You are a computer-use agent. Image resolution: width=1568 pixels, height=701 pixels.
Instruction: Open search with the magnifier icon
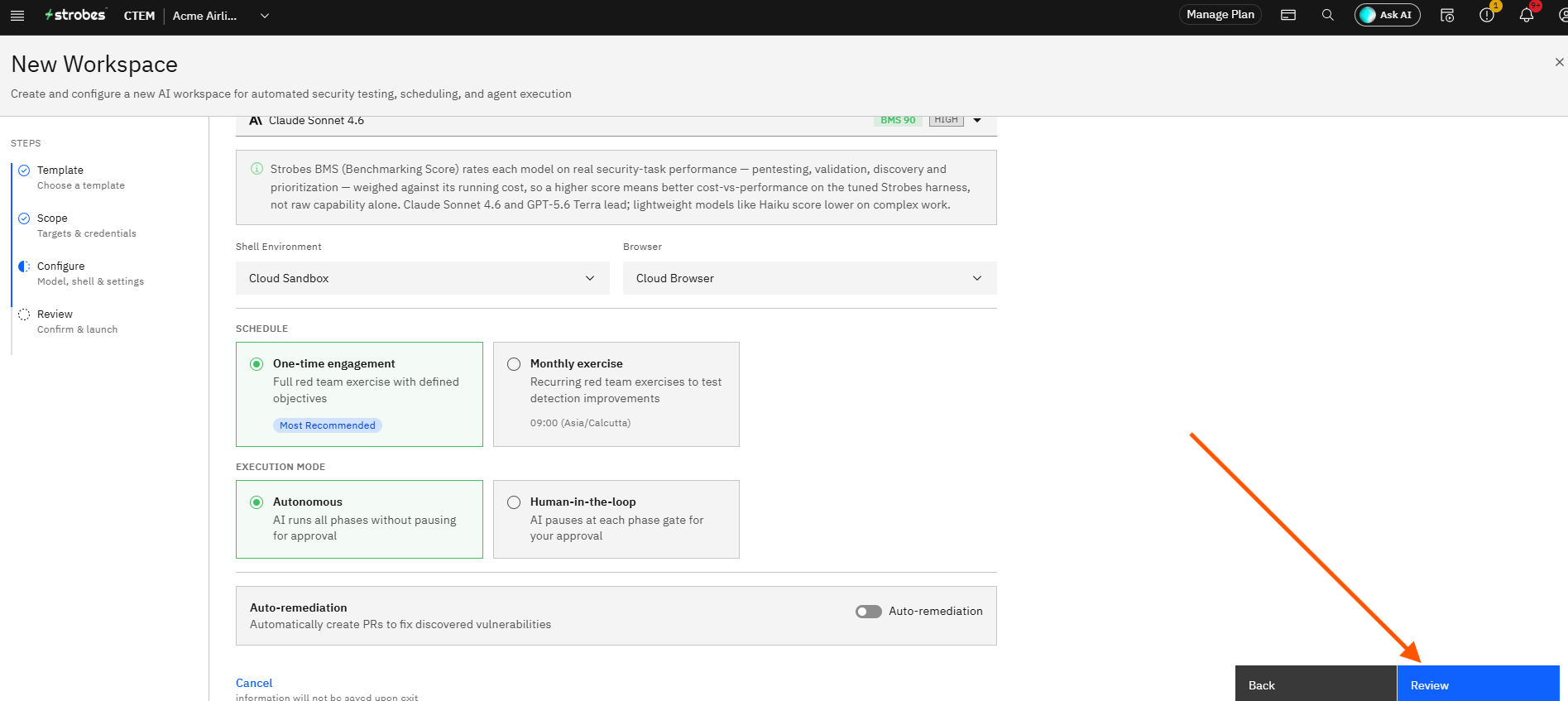(x=1328, y=15)
